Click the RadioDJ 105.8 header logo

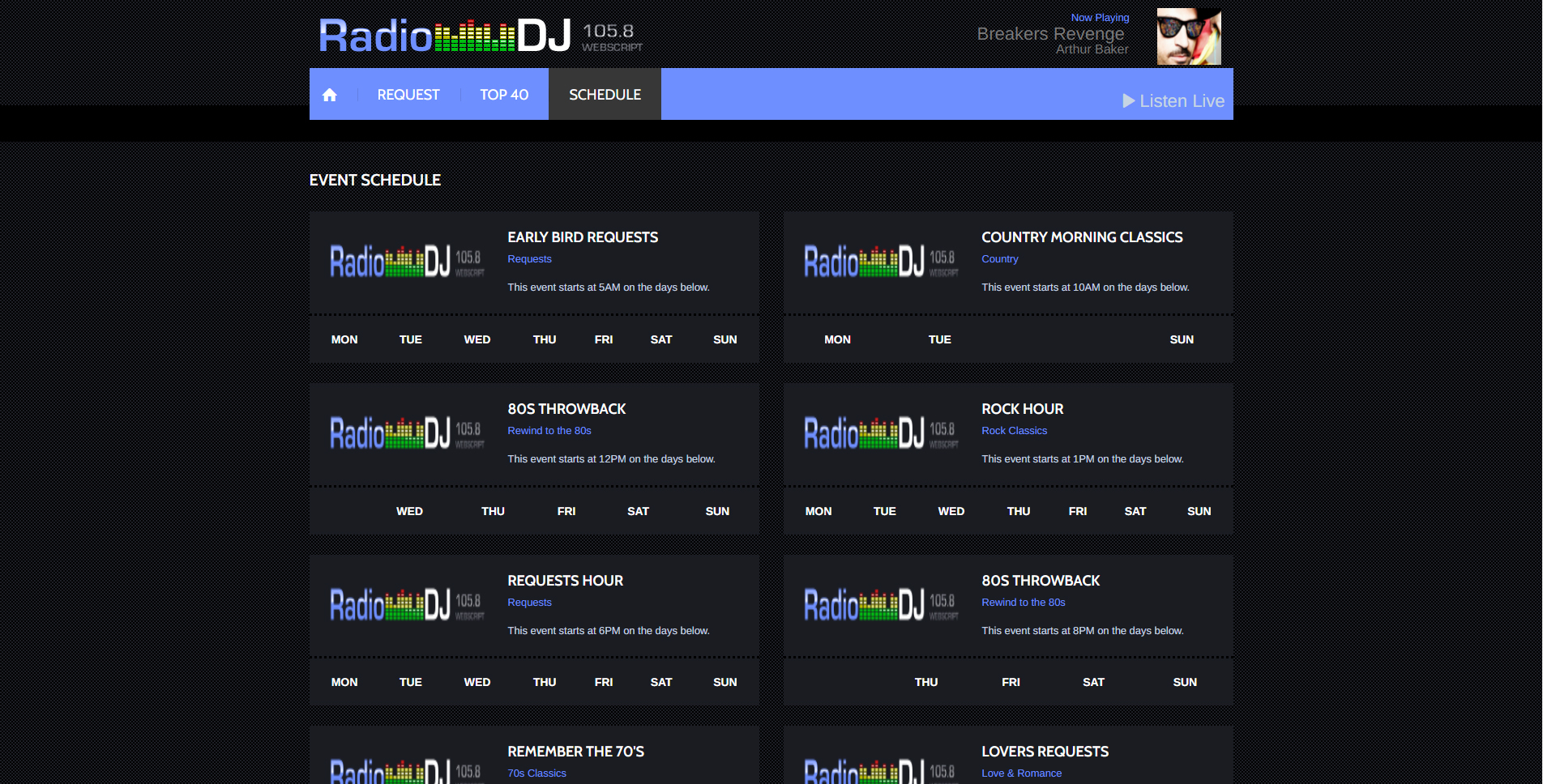481,36
